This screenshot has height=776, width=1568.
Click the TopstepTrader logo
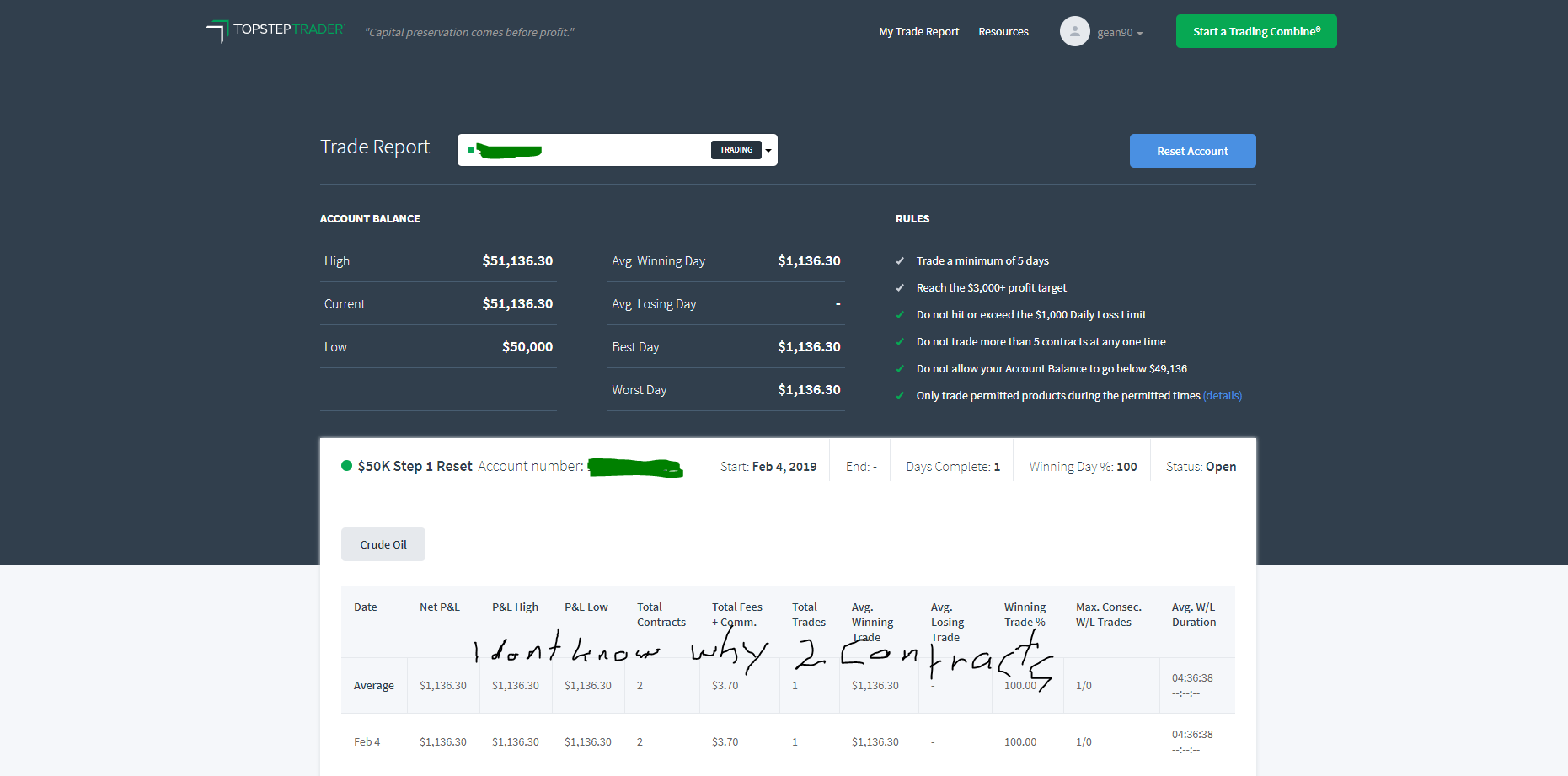[276, 30]
